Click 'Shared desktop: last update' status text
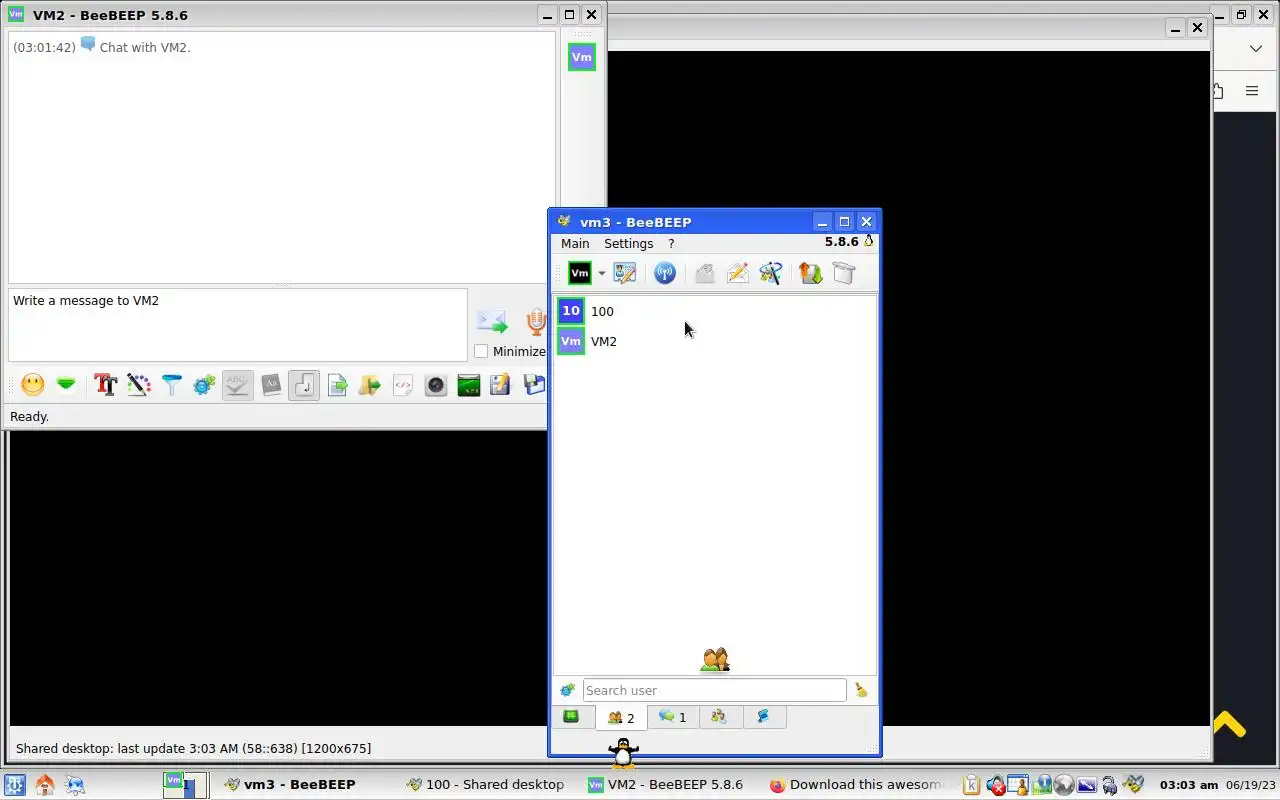The image size is (1280, 800). pos(193,748)
